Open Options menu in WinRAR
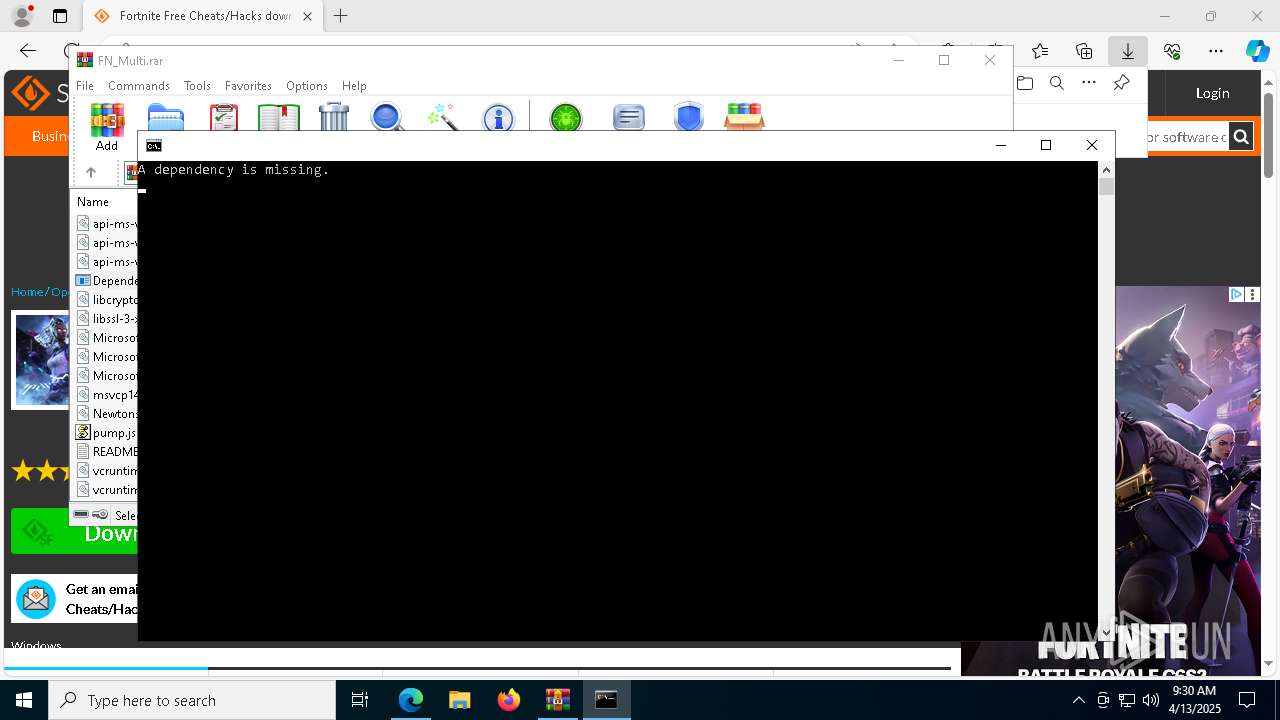This screenshot has width=1280, height=720. 306,86
